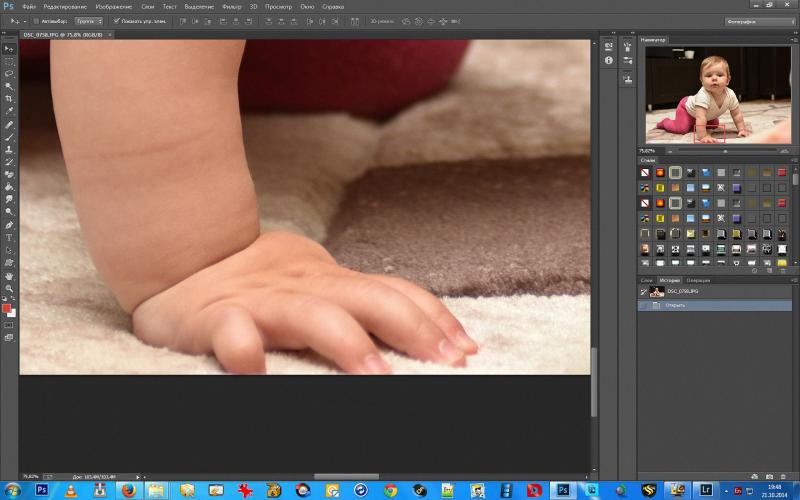Click Distribute widths icon in options bar
Screen dimensions: 800x500
click(355, 21)
